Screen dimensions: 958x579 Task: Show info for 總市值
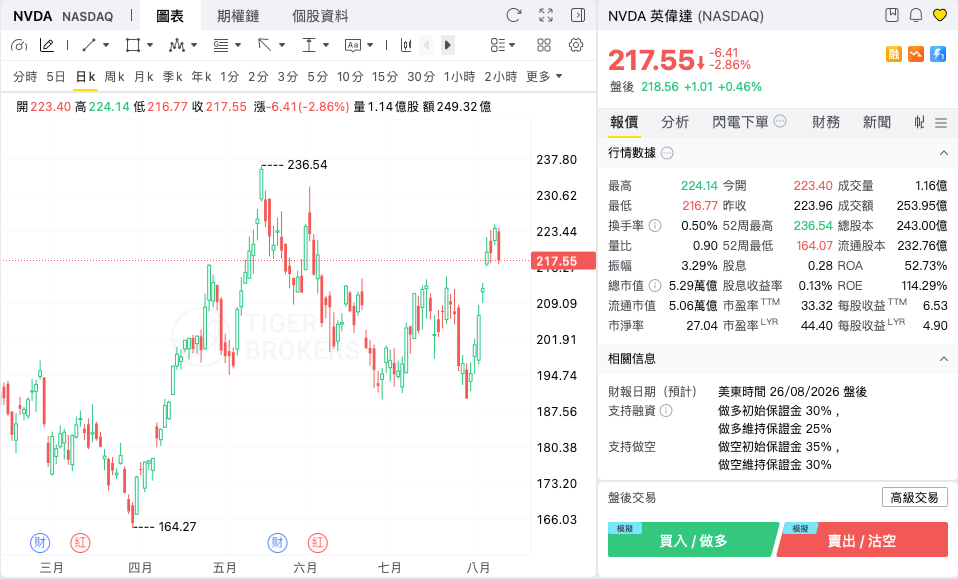654,285
